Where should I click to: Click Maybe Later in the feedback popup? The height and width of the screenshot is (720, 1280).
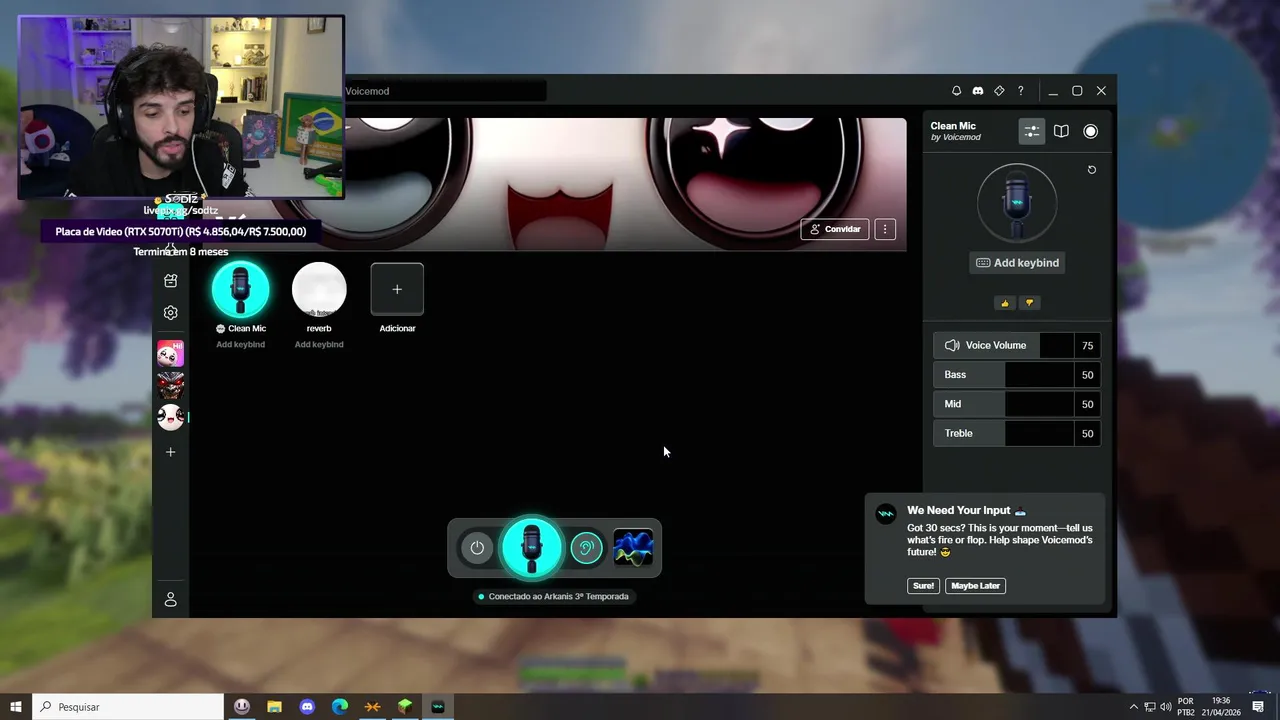click(x=975, y=586)
